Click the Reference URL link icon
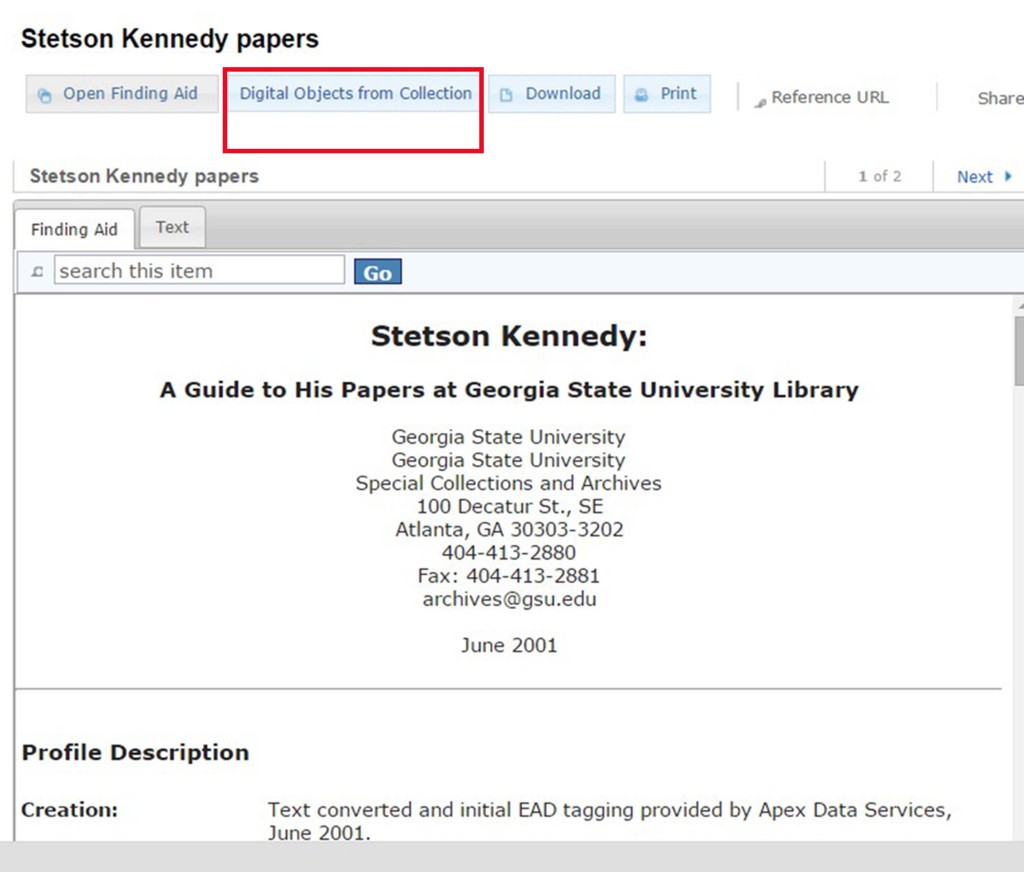The height and width of the screenshot is (872, 1024). point(760,103)
